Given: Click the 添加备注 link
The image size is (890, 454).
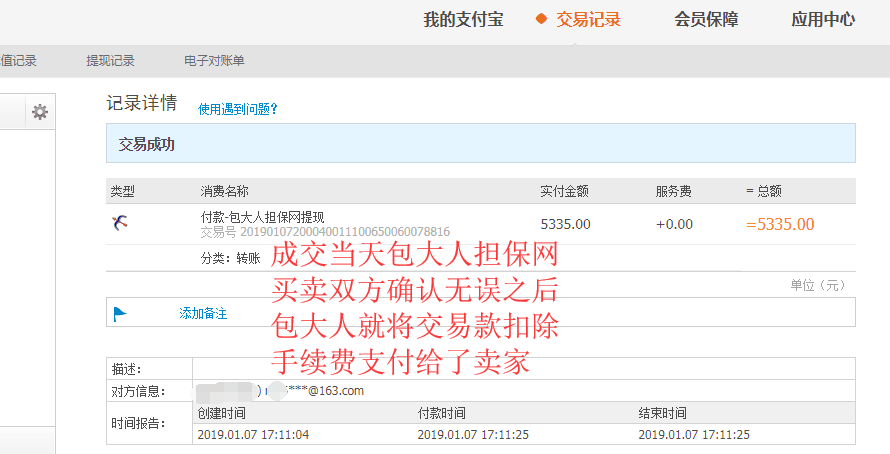Looking at the screenshot, I should [x=203, y=314].
